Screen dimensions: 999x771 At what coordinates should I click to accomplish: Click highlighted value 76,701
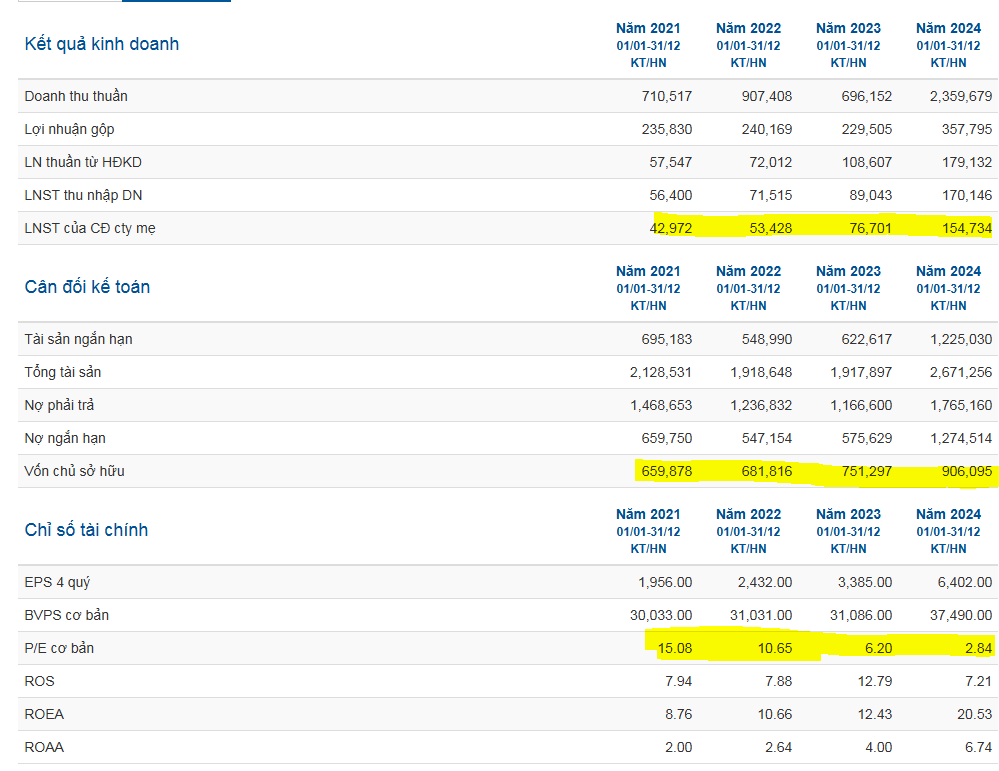(x=870, y=228)
